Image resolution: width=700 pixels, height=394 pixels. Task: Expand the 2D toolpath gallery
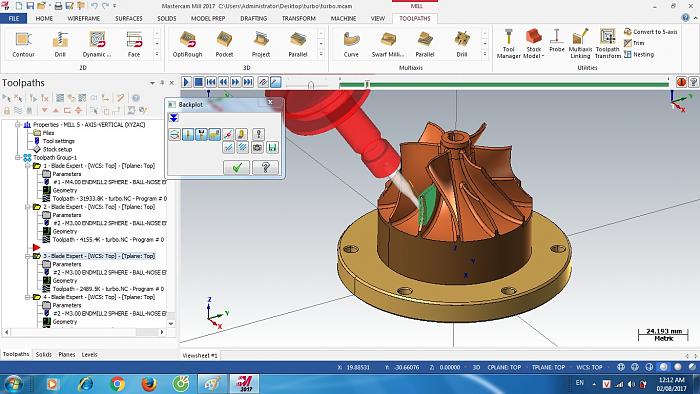(x=157, y=54)
